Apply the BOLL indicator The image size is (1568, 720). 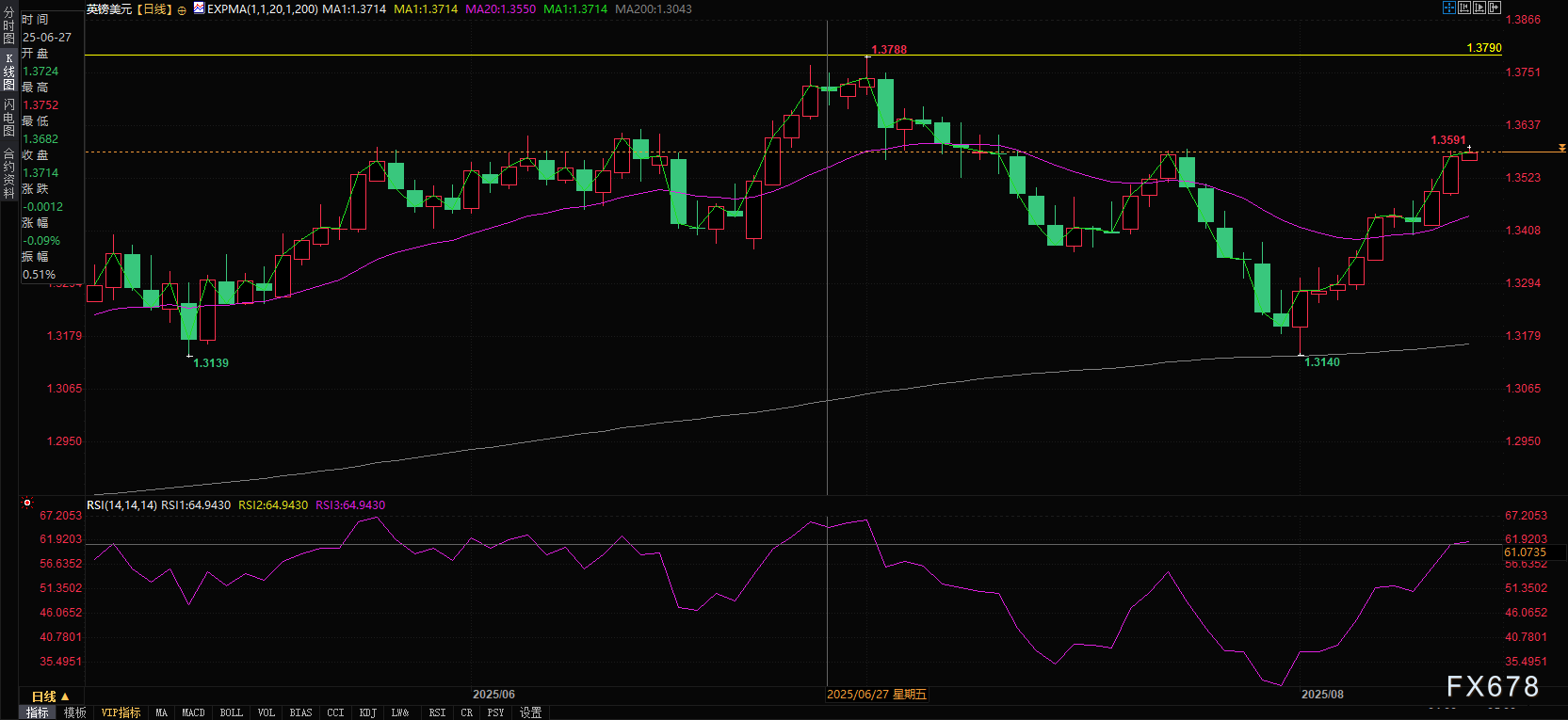231,712
